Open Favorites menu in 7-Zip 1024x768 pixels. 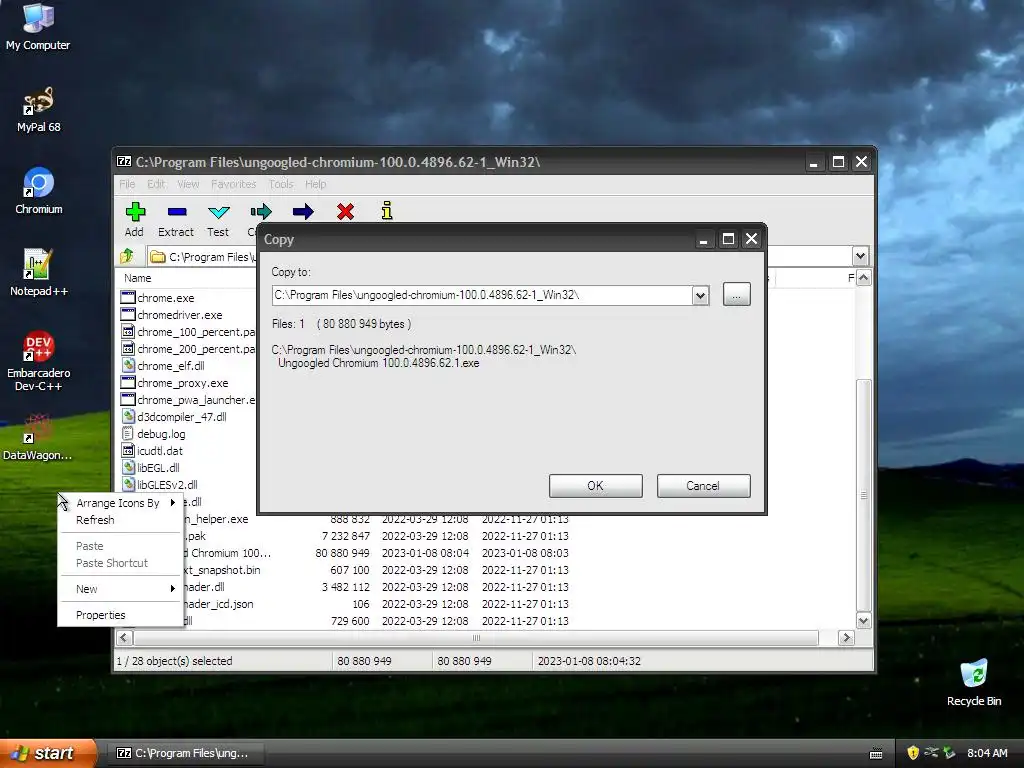click(234, 184)
